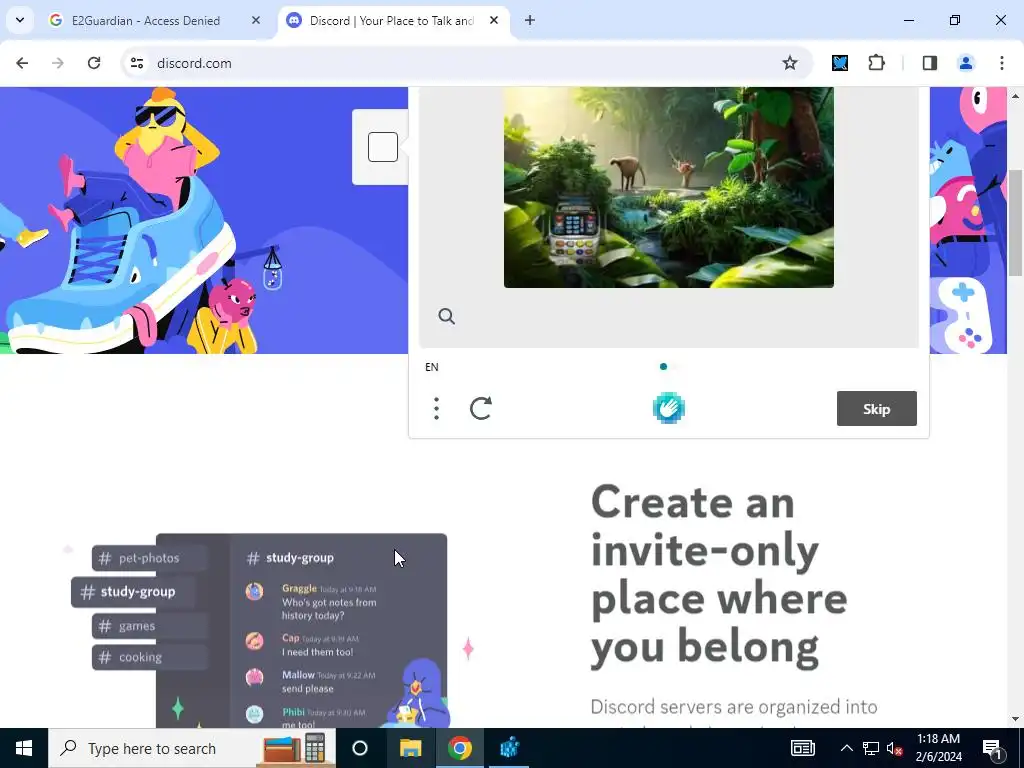Show hidden system tray icons
Screen dimensions: 1024x768
[x=846, y=748]
